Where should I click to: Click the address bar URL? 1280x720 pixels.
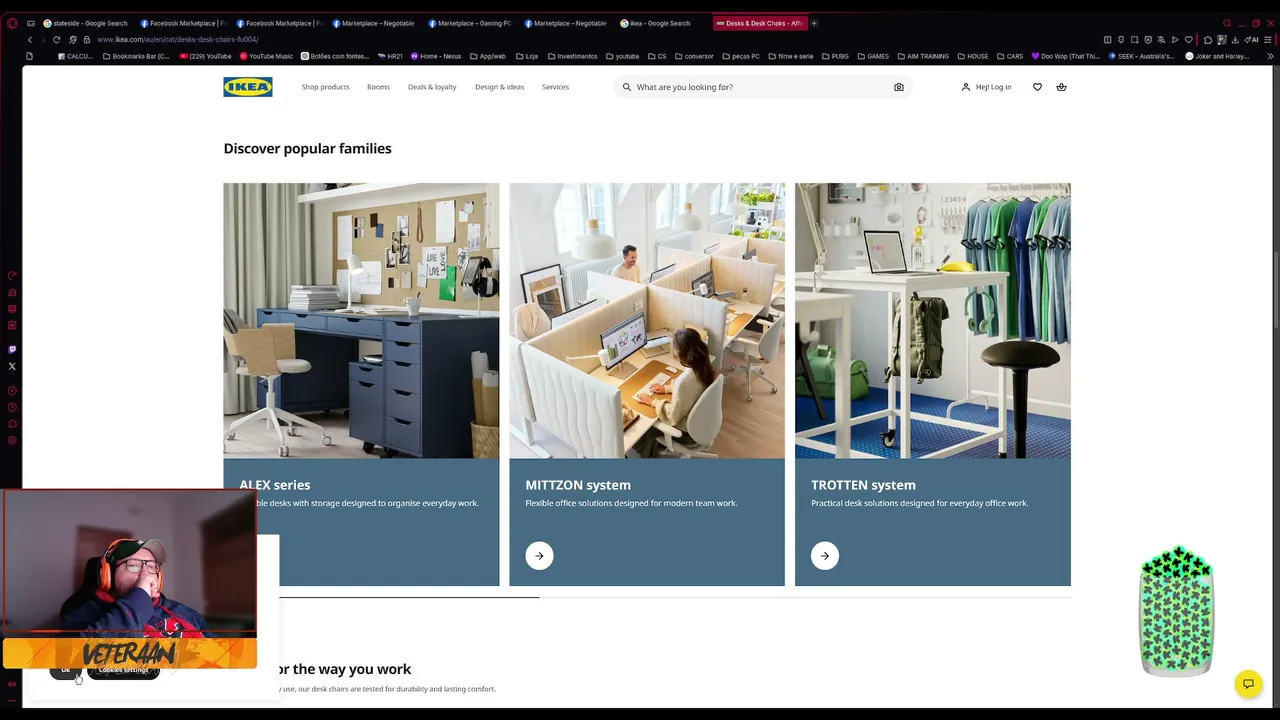point(178,40)
